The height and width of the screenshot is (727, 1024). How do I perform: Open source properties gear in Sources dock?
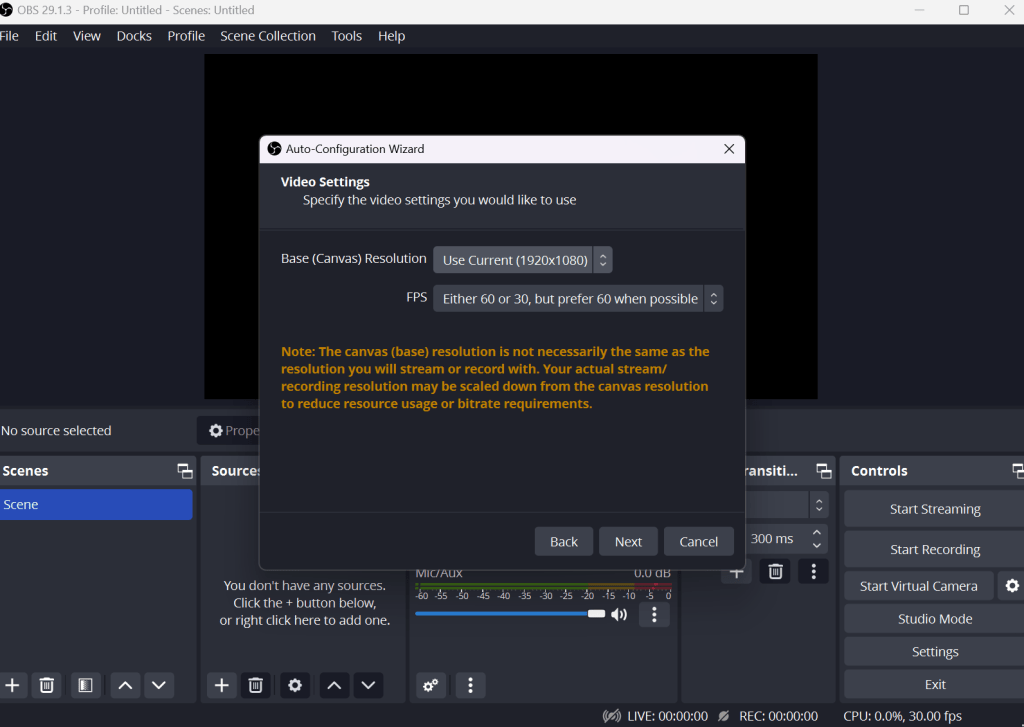coord(295,685)
